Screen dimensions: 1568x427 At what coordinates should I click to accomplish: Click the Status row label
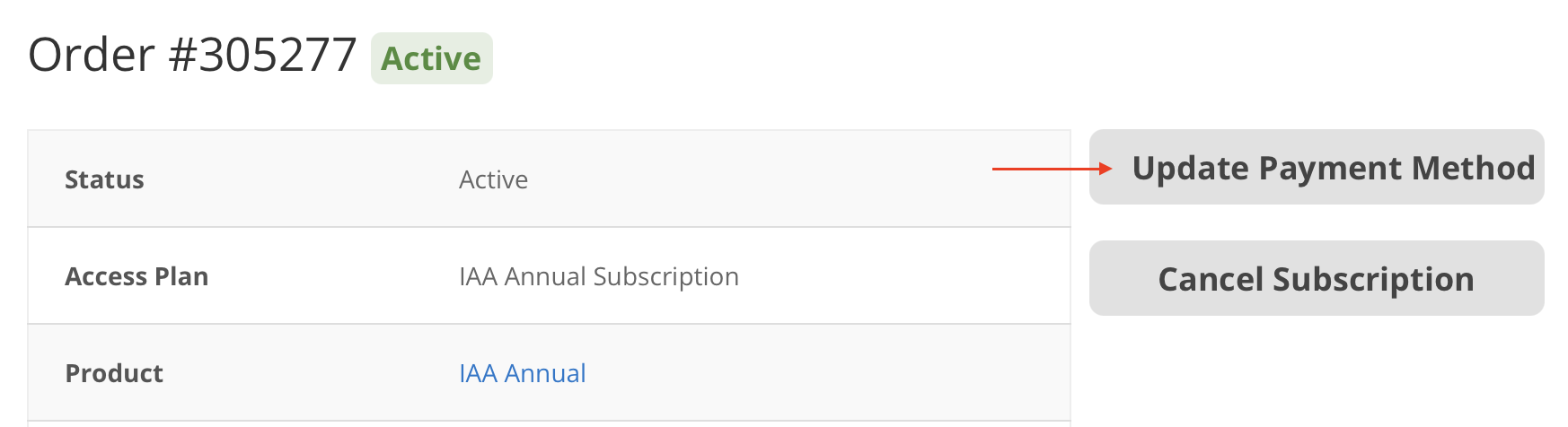point(104,179)
